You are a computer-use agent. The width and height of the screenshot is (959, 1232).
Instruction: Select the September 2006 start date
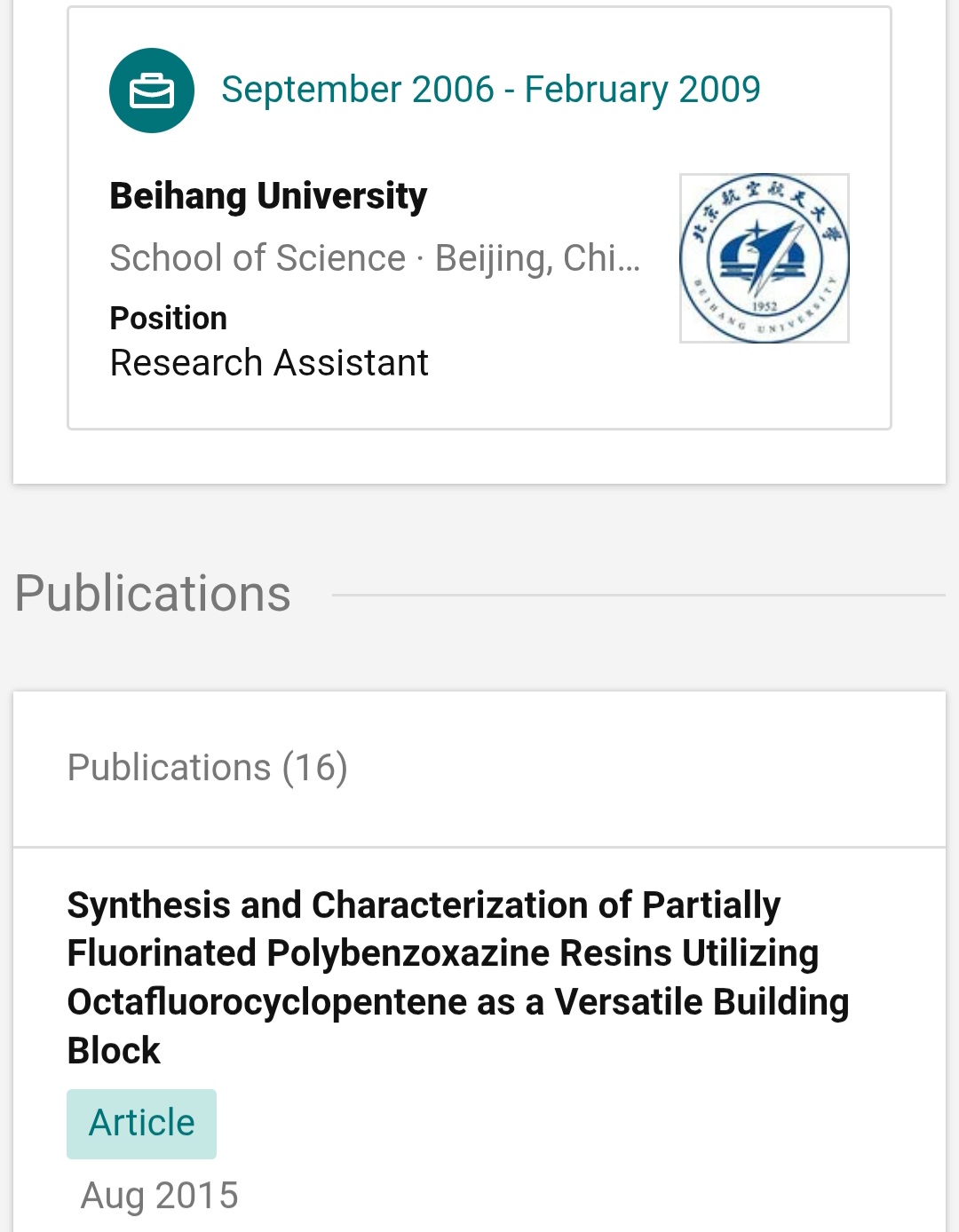(357, 90)
